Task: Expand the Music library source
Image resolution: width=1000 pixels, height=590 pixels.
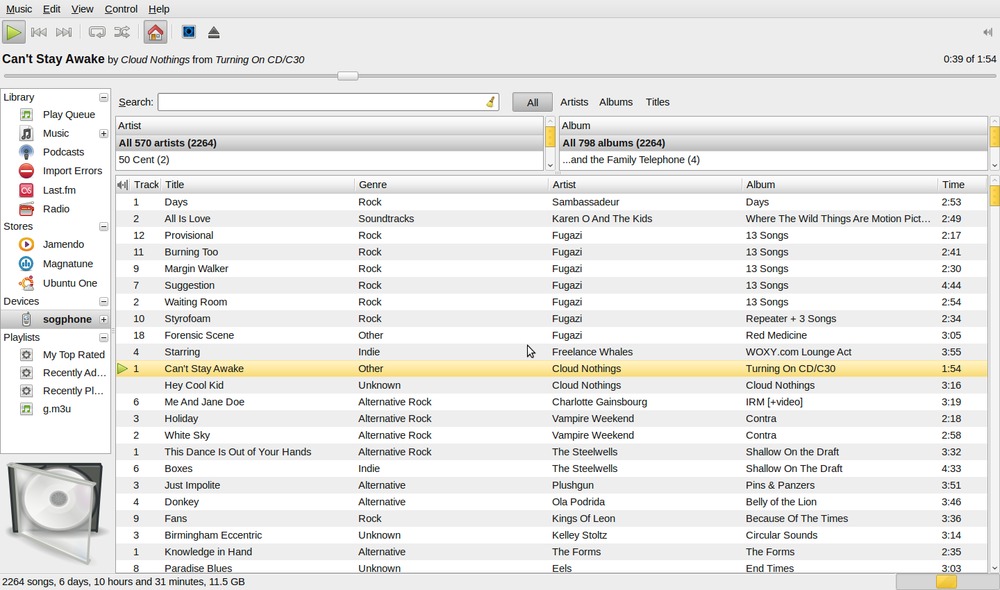Action: pyautogui.click(x=103, y=134)
